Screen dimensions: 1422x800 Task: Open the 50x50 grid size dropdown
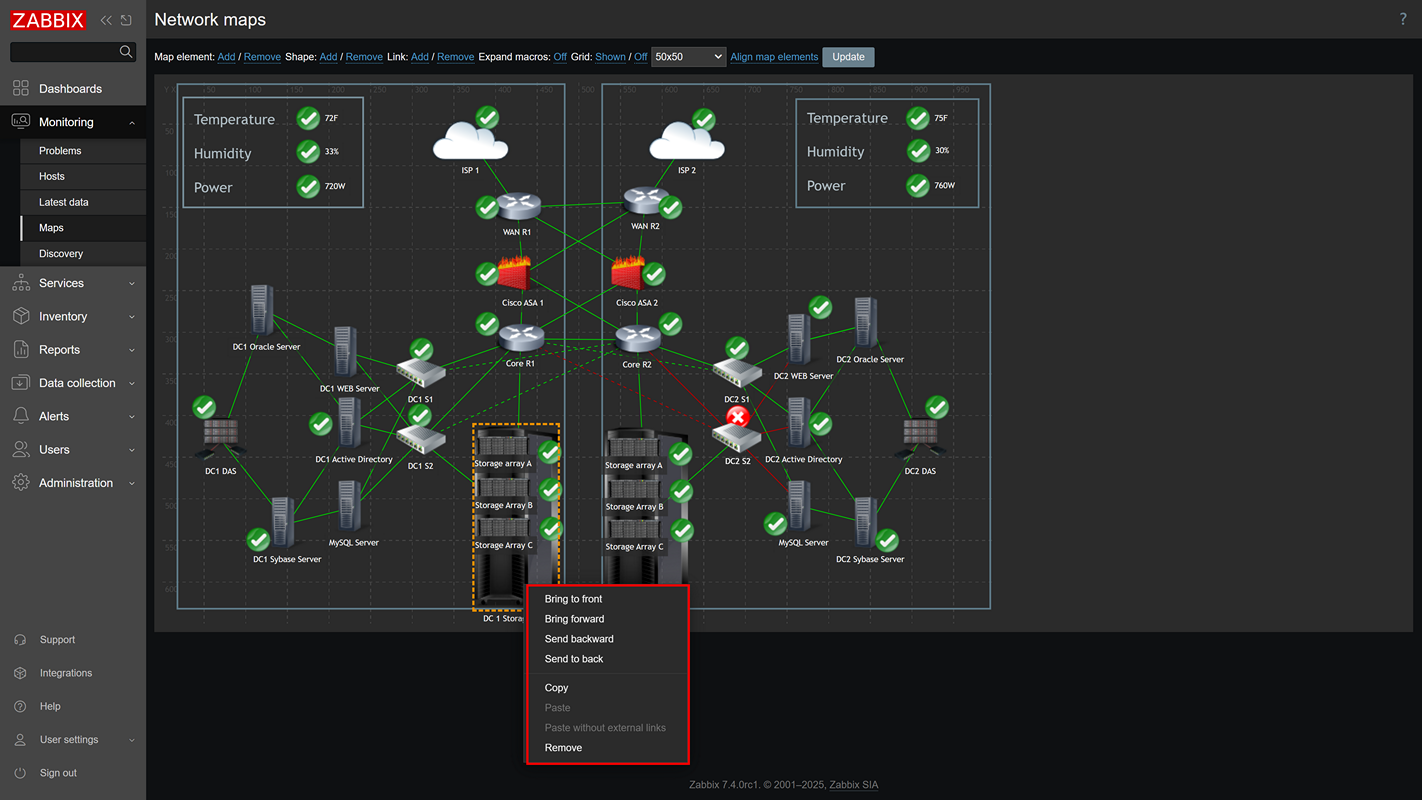[x=688, y=57]
